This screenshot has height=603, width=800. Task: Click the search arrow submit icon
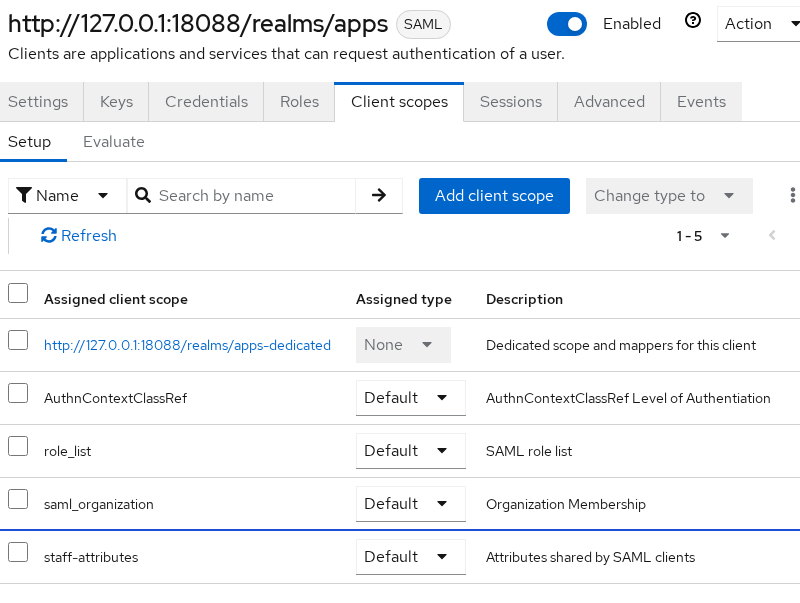tap(379, 195)
